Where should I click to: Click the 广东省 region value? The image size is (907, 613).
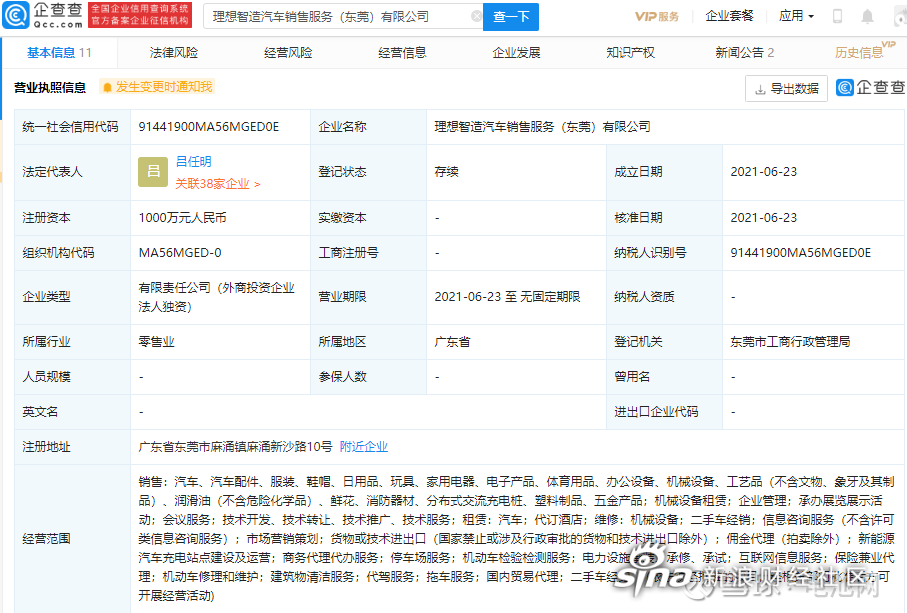pos(452,342)
